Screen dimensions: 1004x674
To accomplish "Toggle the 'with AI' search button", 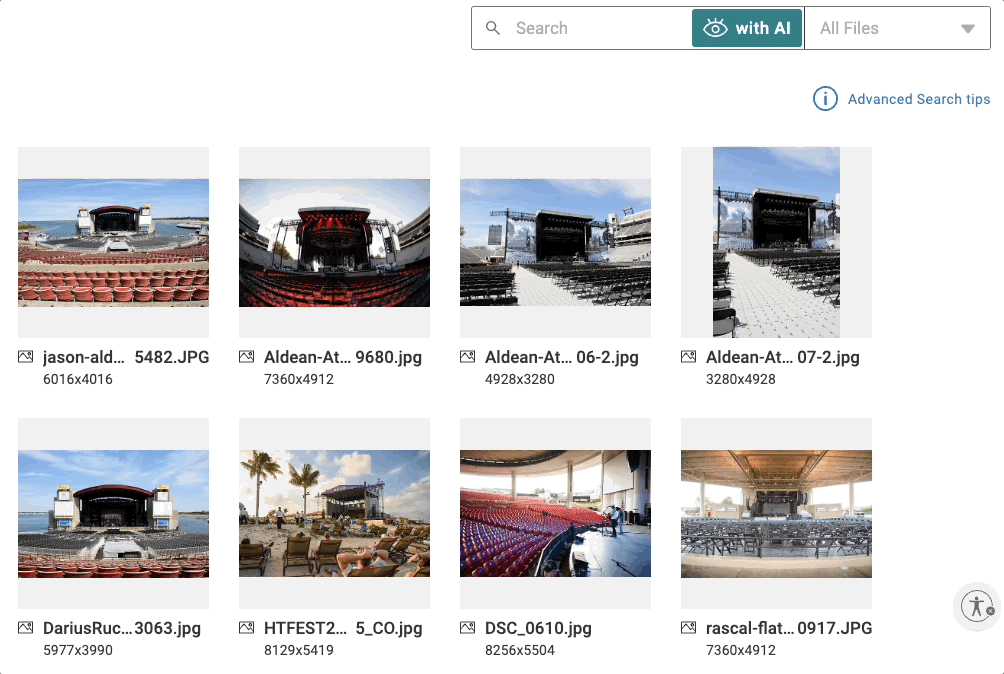I will [747, 28].
